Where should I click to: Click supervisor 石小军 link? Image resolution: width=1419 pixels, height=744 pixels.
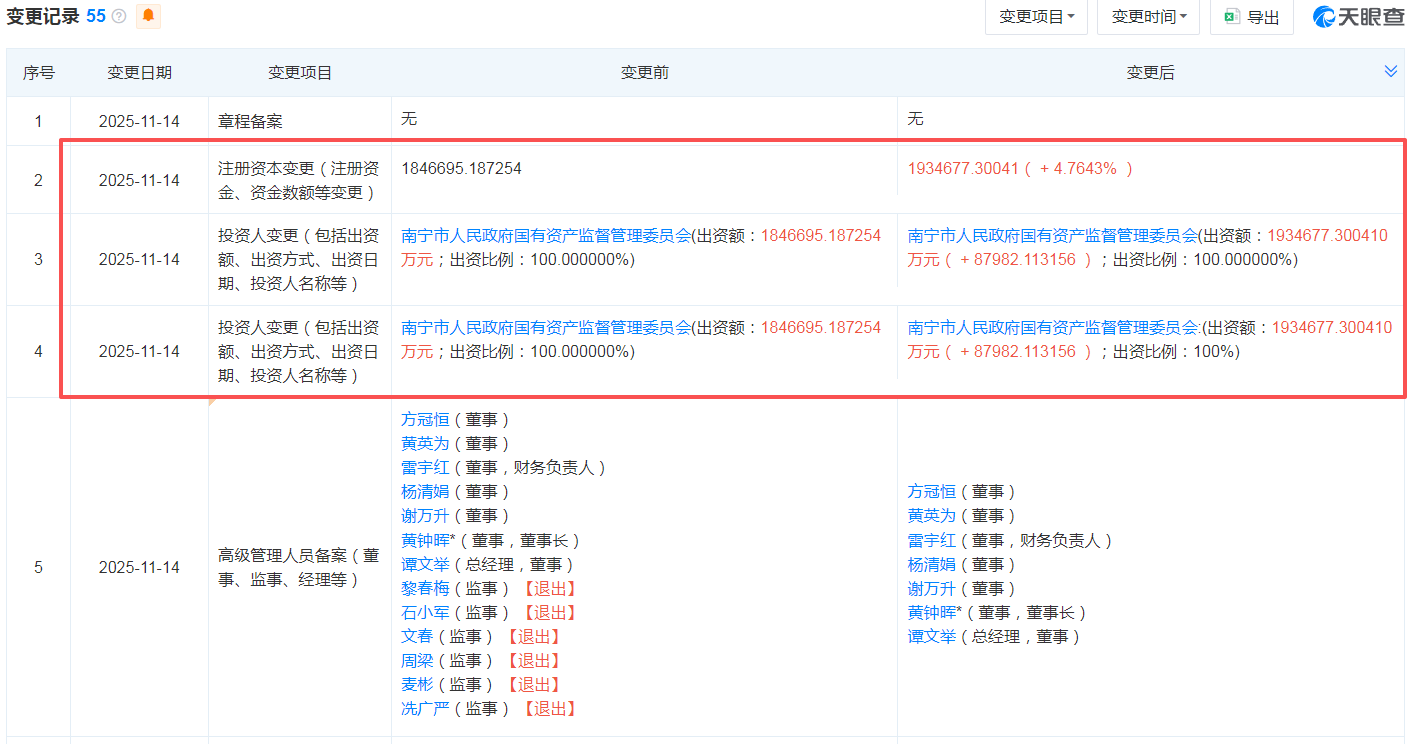(x=424, y=612)
